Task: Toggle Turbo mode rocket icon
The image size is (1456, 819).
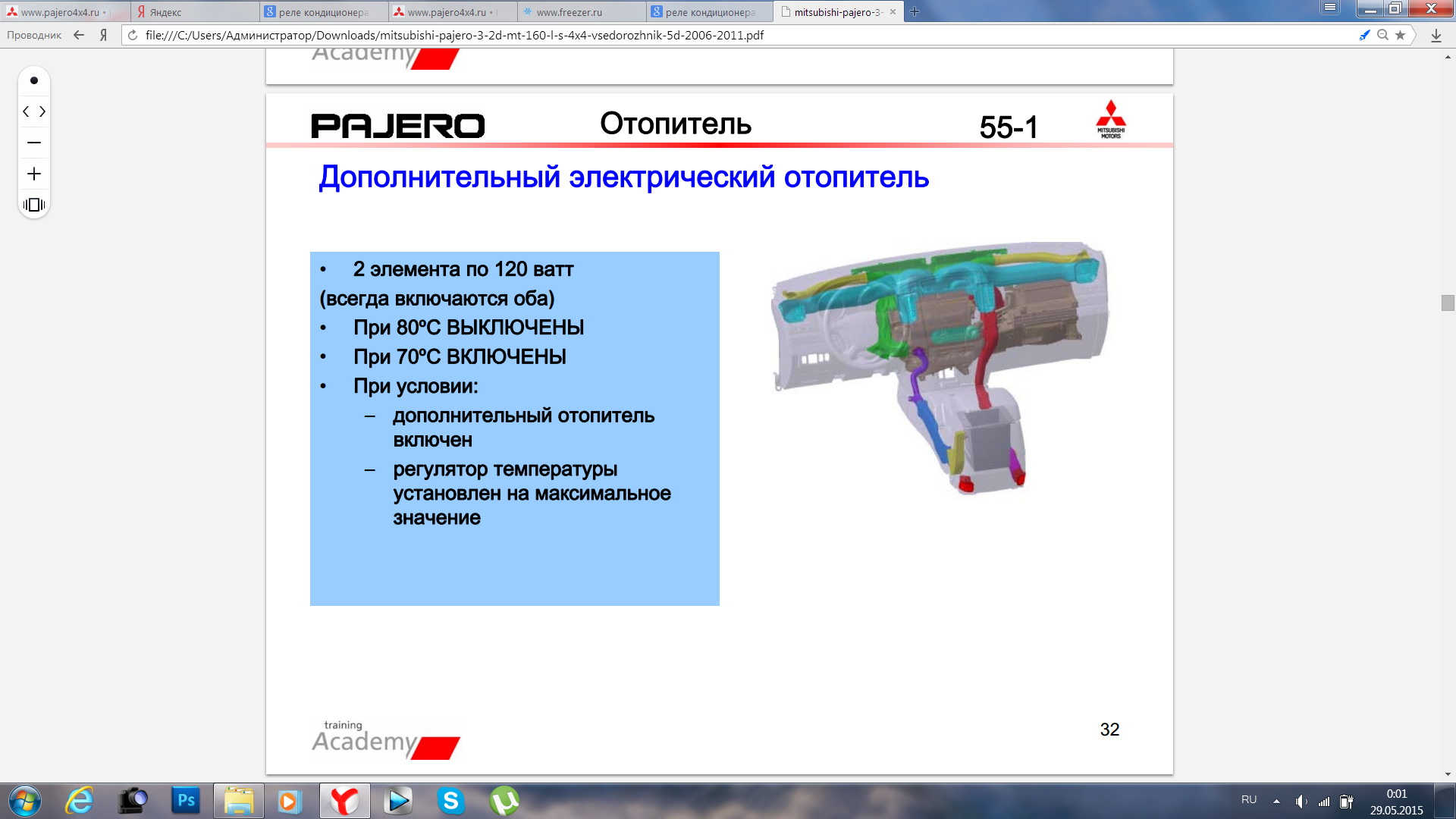Action: click(1364, 35)
